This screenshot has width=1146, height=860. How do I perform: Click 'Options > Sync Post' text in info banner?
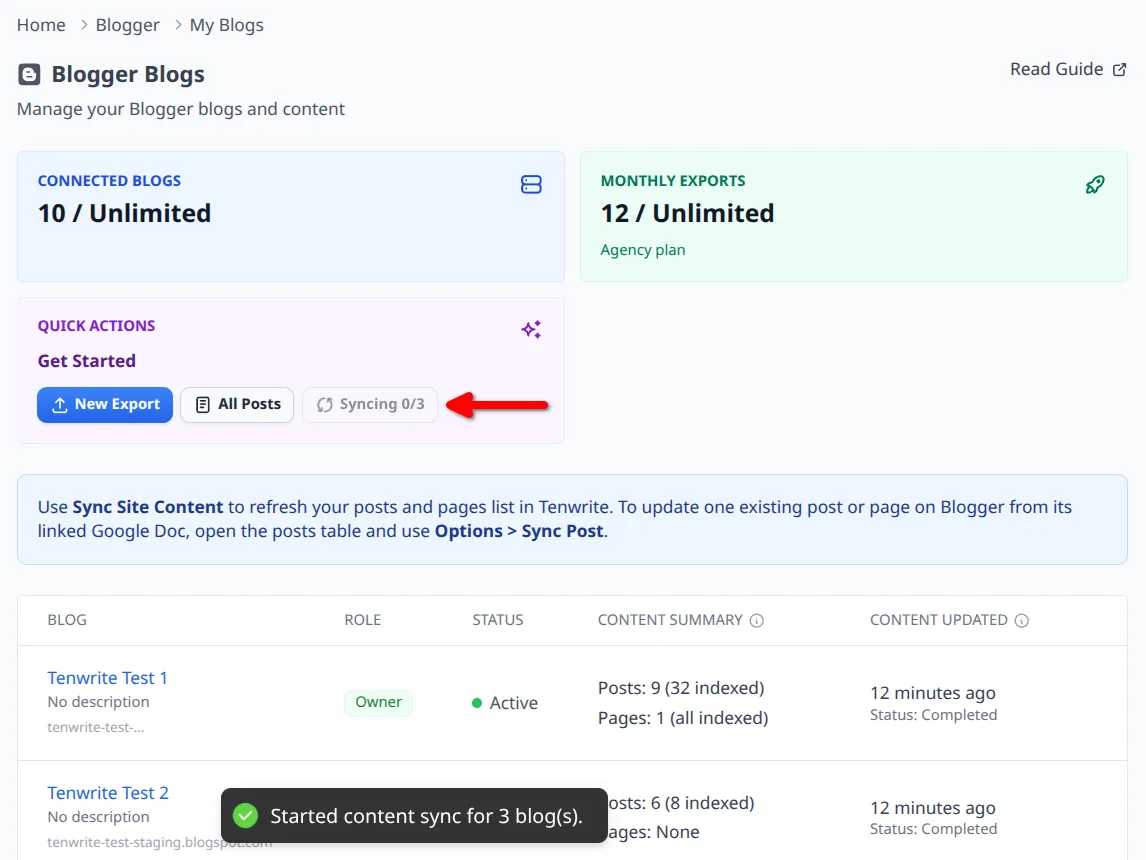click(x=520, y=531)
